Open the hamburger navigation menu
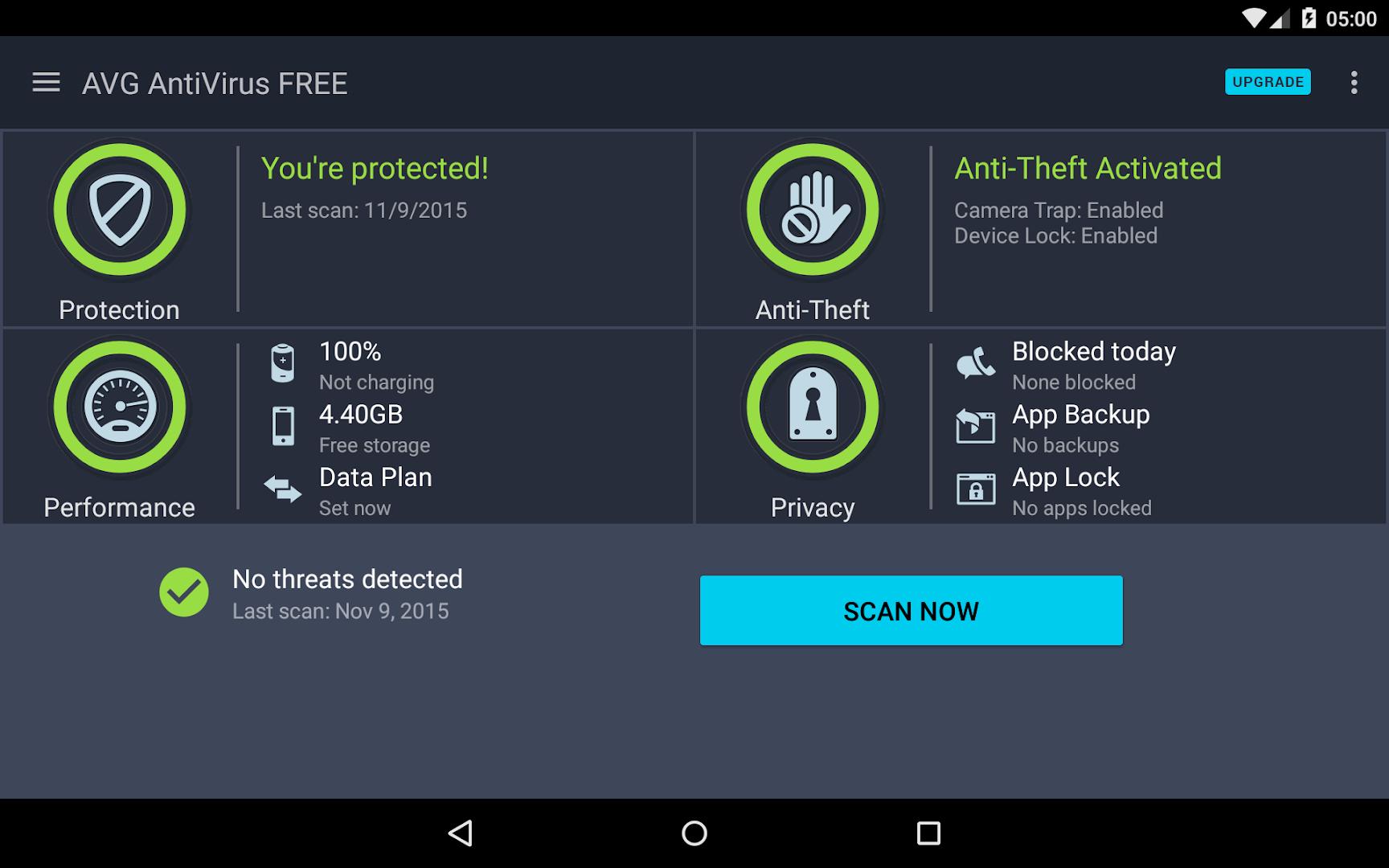Screen dimensions: 1389x868 [x=46, y=83]
